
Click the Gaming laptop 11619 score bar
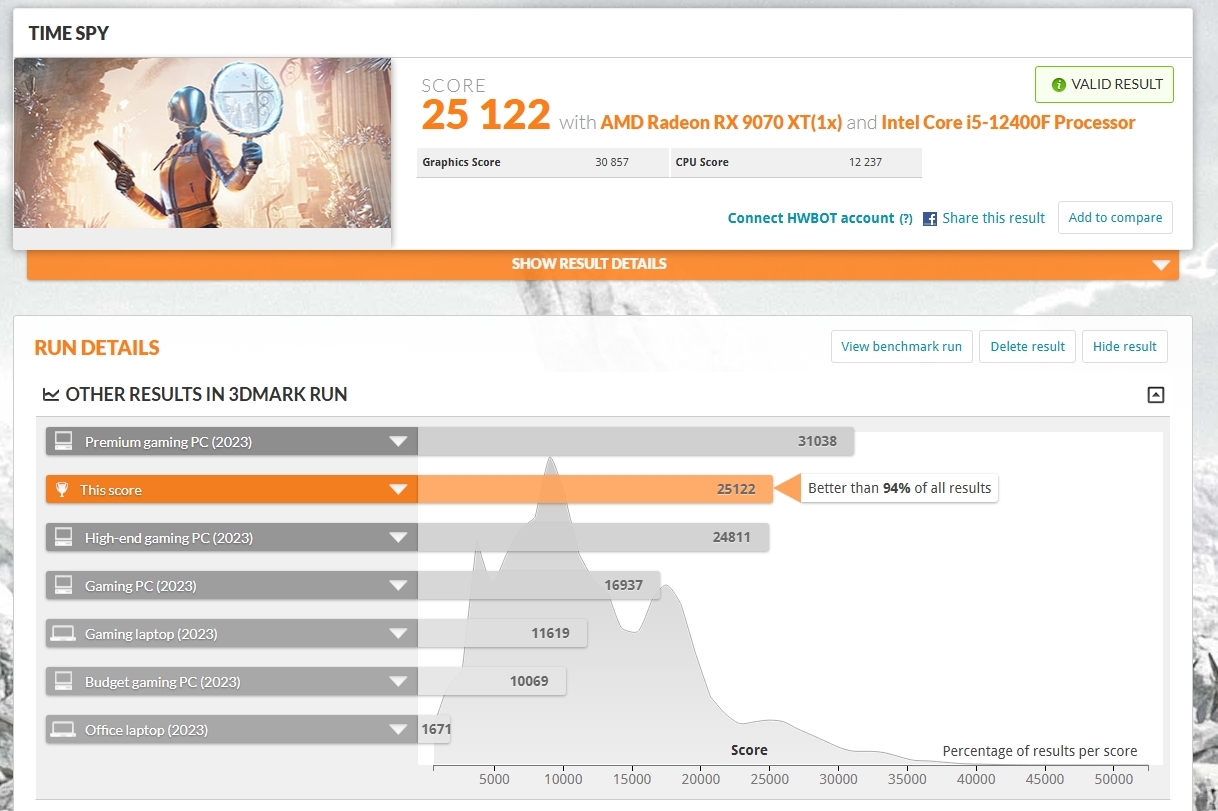(502, 633)
